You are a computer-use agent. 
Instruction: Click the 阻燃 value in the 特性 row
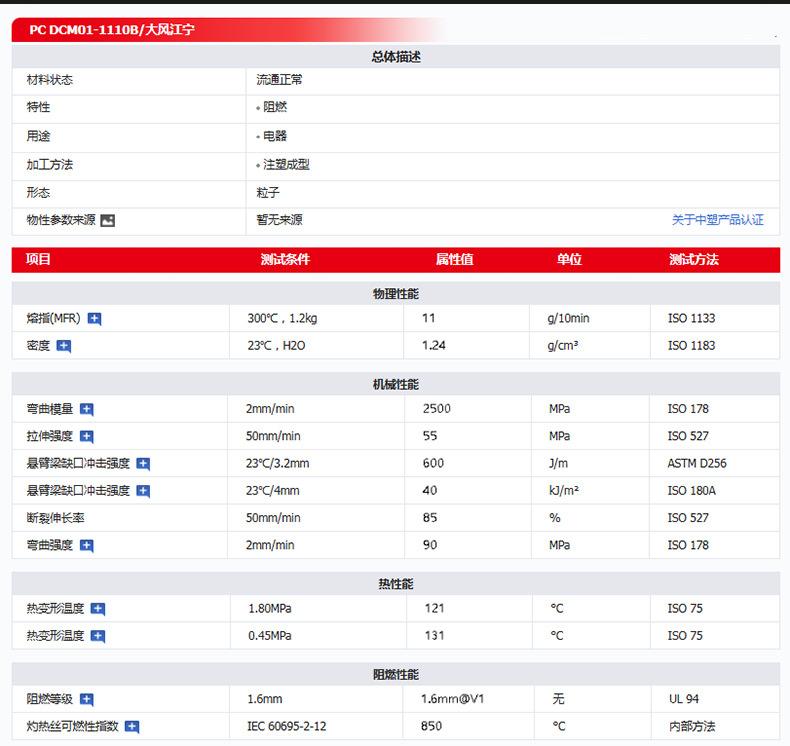point(275,107)
